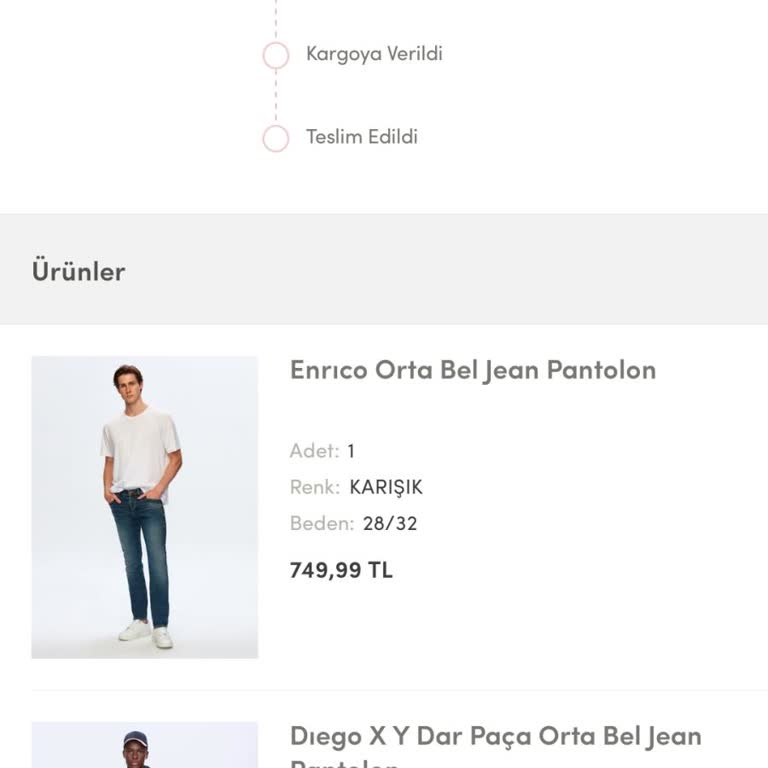The height and width of the screenshot is (768, 768).
Task: Click the Renk label
Action: pos(315,487)
